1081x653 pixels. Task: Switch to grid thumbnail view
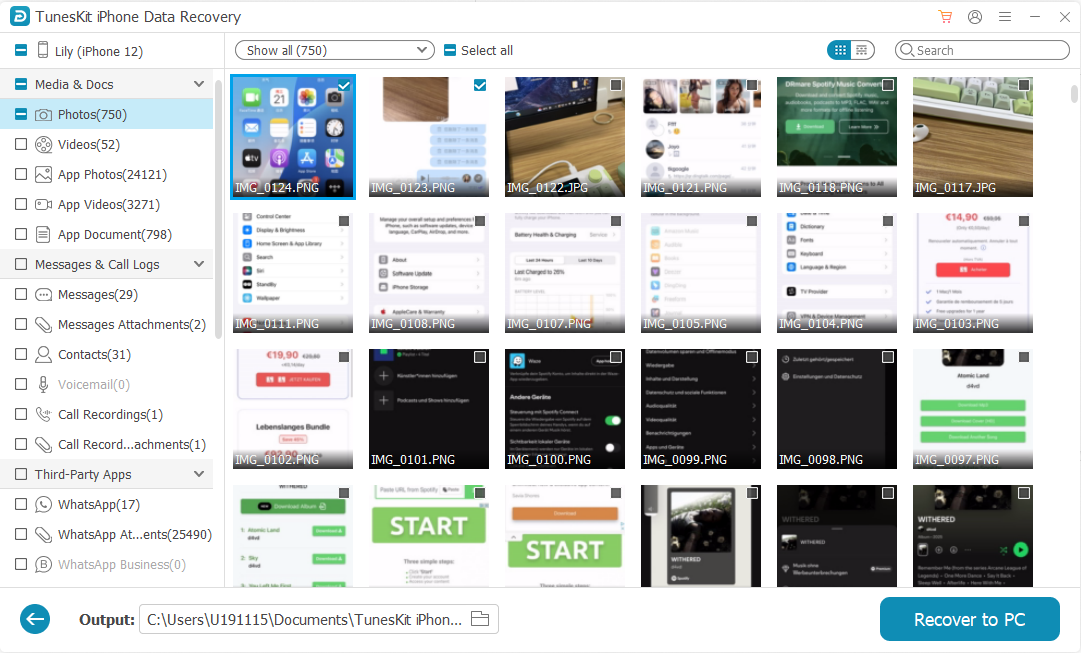coord(840,50)
